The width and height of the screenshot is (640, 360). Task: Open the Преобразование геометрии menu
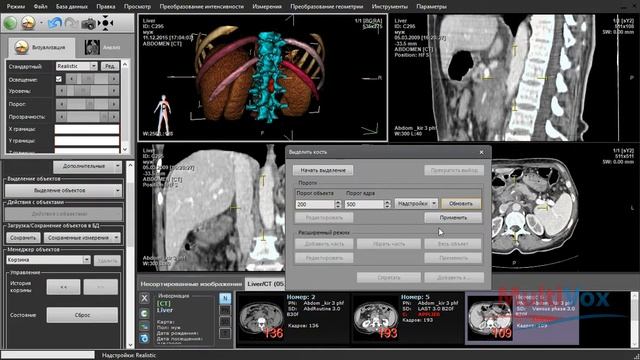[x=327, y=7]
